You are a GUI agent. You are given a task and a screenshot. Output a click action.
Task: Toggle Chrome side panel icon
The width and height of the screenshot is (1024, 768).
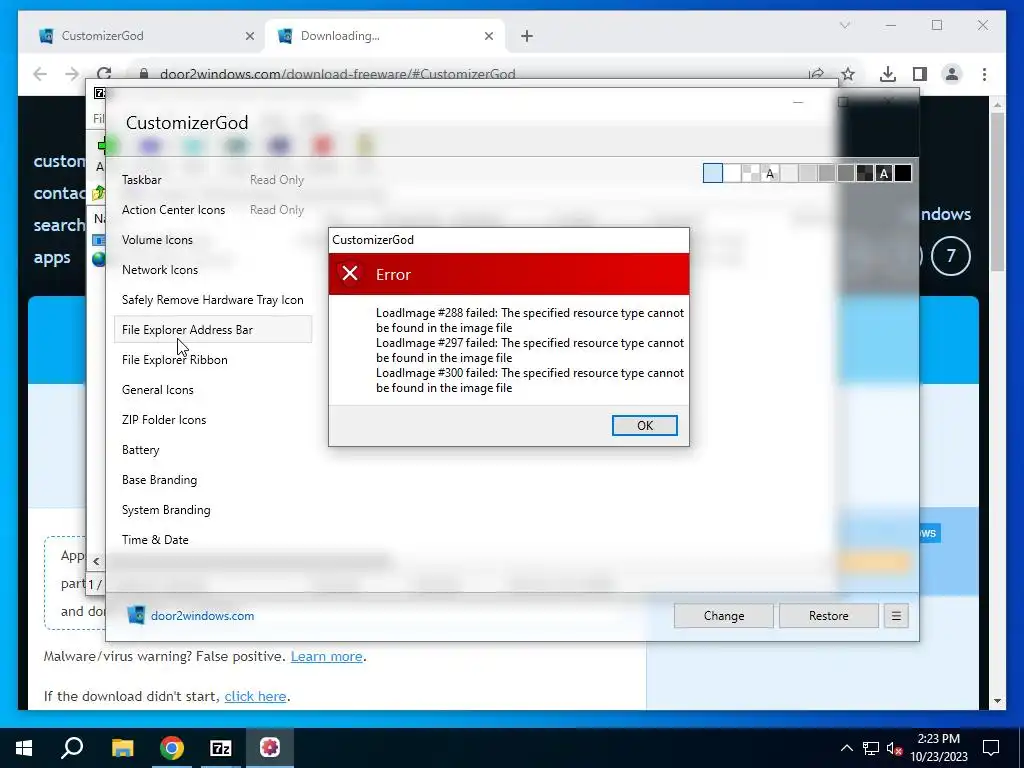(920, 74)
